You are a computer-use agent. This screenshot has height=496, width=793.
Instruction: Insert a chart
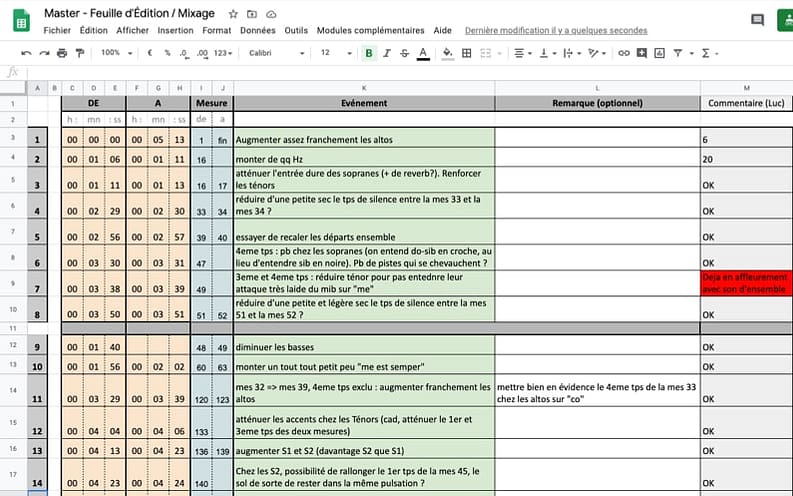point(659,53)
